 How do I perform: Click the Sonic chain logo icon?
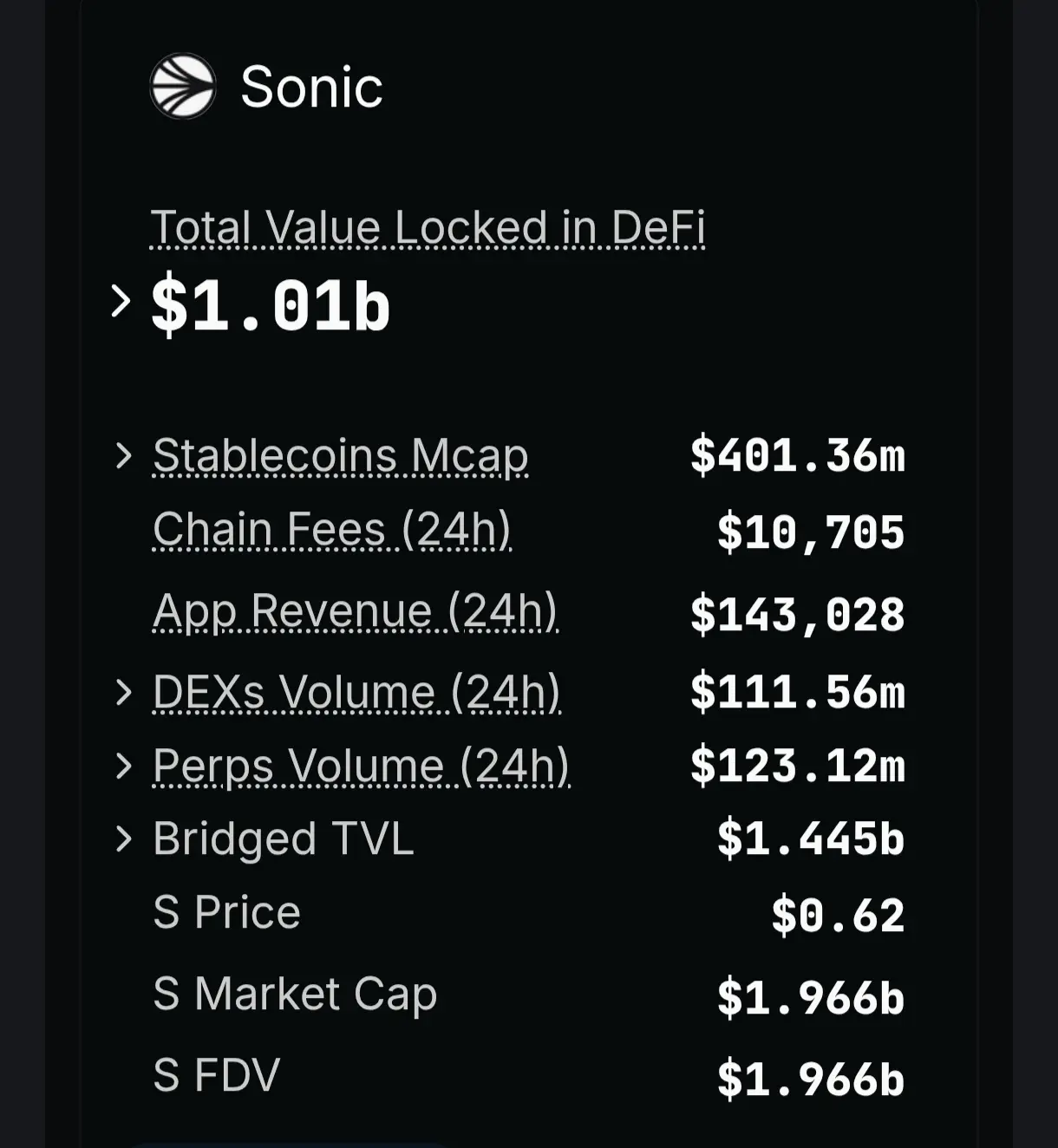(x=182, y=86)
